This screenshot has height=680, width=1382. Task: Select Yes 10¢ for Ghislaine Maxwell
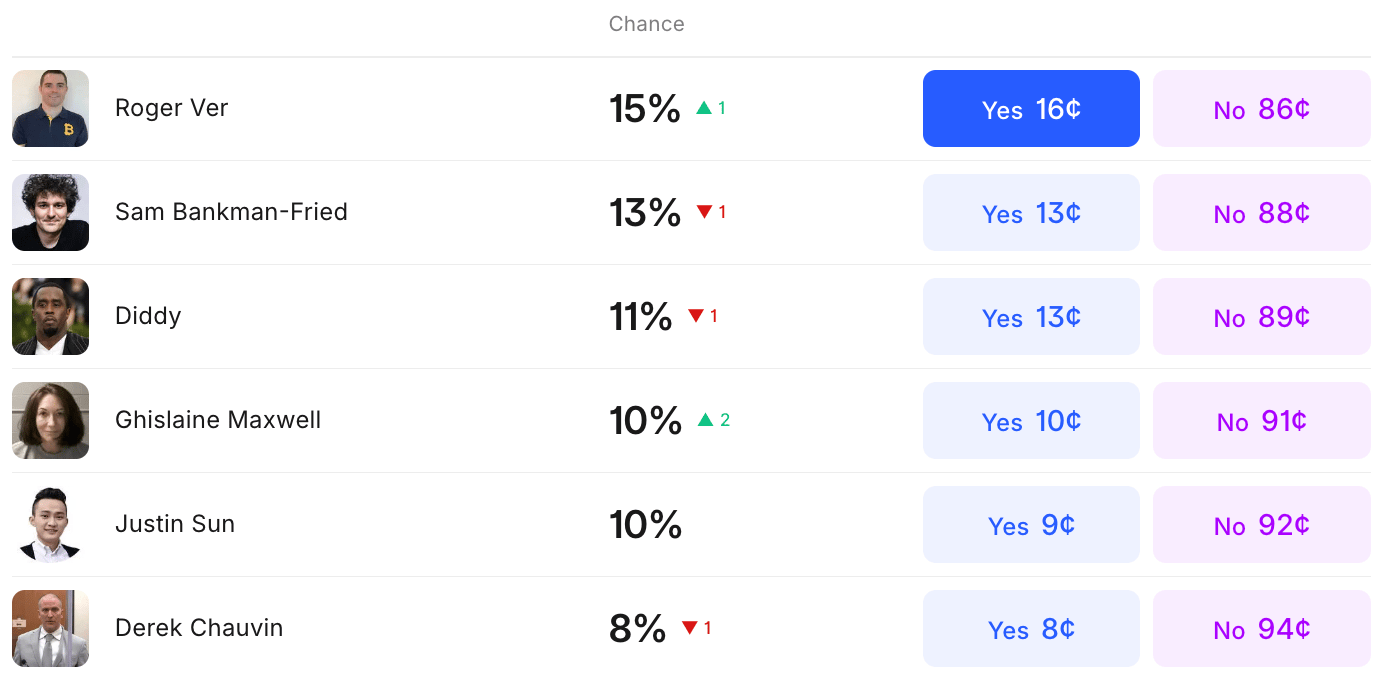(1031, 420)
